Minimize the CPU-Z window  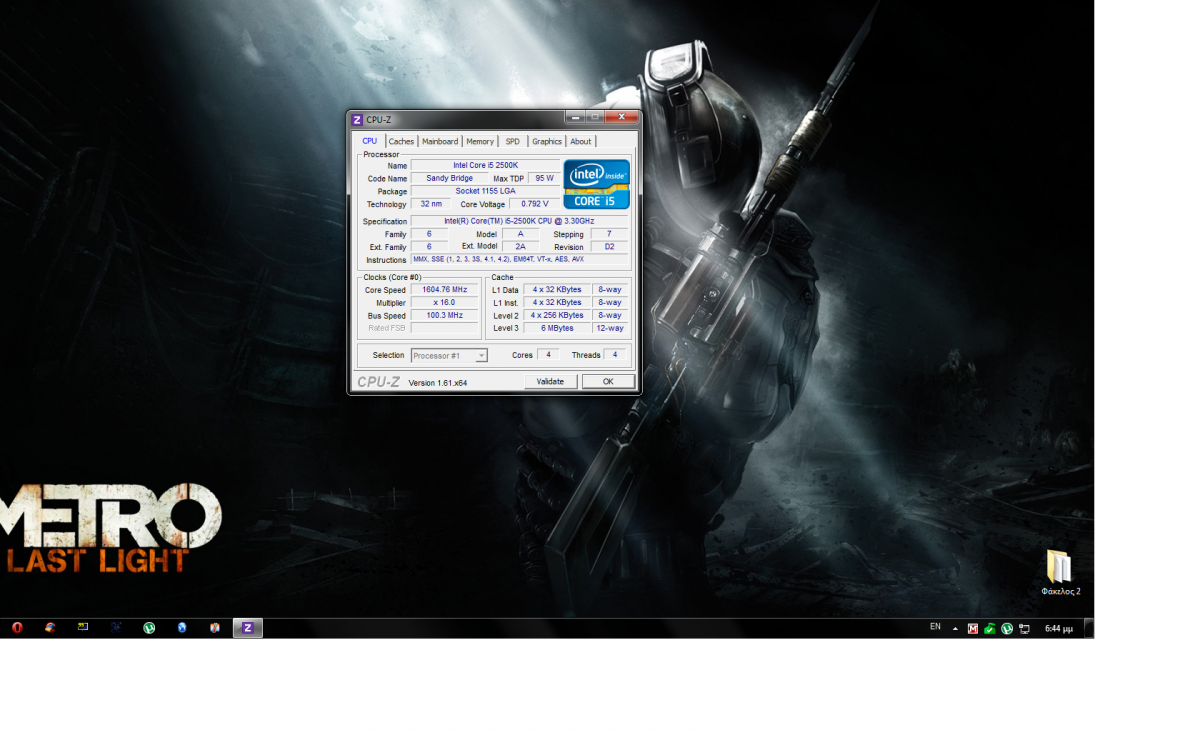pyautogui.click(x=575, y=117)
